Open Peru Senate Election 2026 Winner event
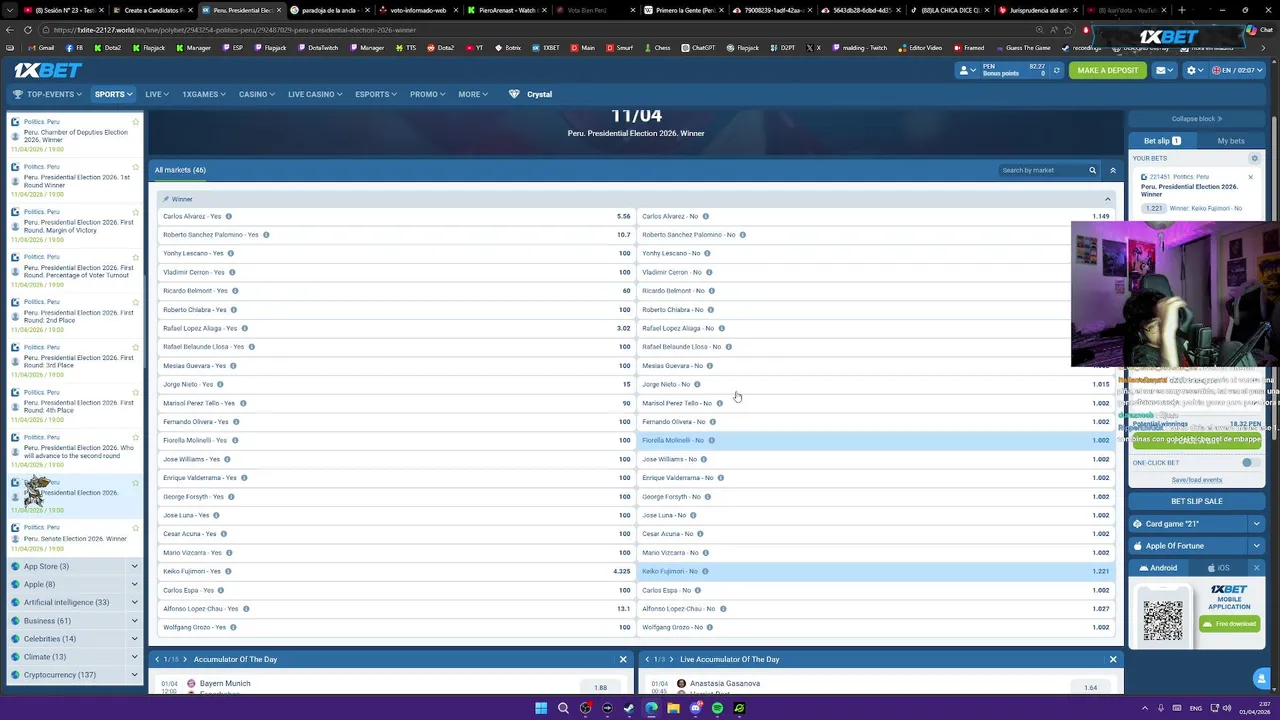This screenshot has height=720, width=1280. click(x=75, y=539)
